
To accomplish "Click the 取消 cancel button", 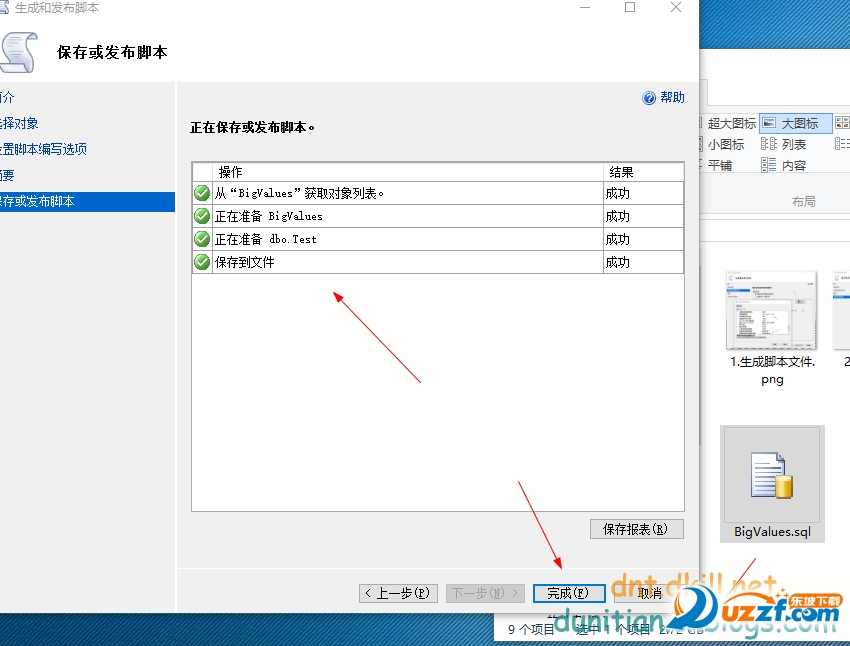I will pyautogui.click(x=650, y=593).
